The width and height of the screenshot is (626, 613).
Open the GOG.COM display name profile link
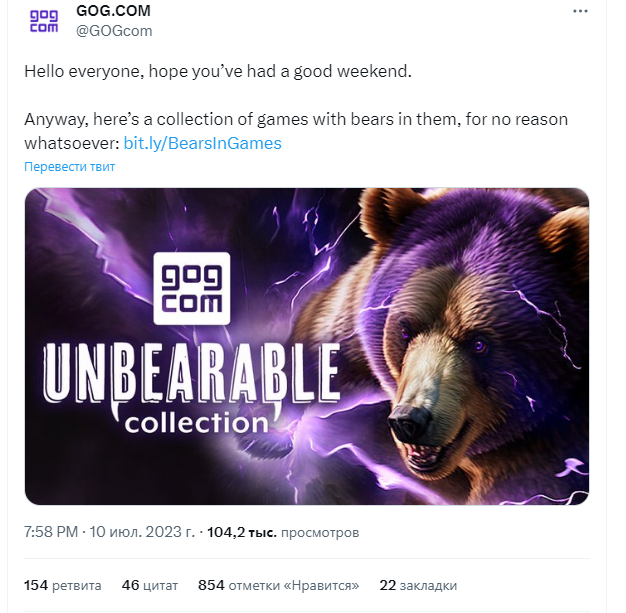113,10
